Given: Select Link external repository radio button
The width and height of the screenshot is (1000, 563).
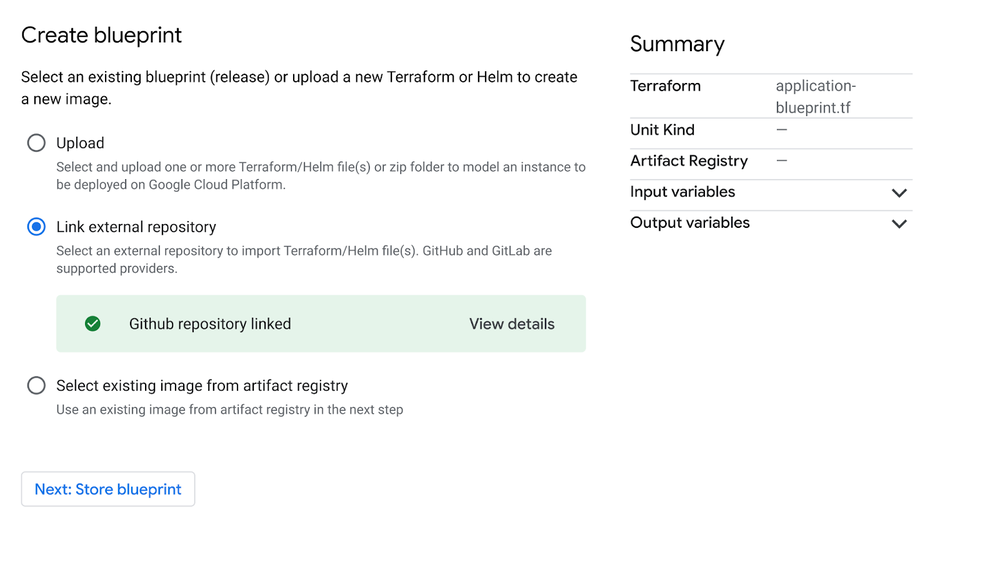Looking at the screenshot, I should [36, 227].
